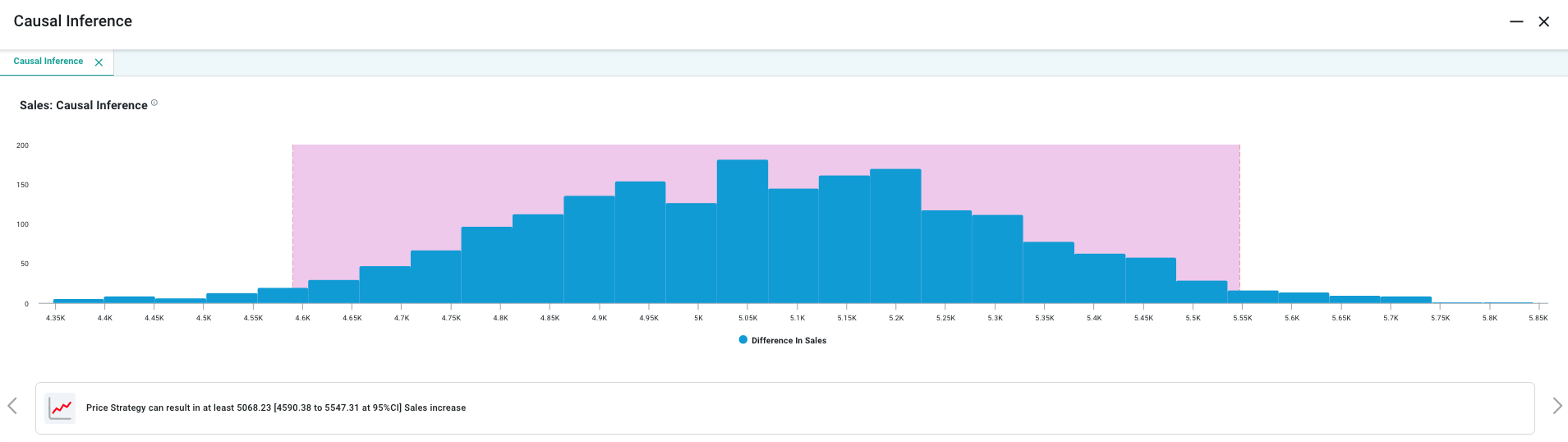The height and width of the screenshot is (442, 1568).
Task: Minimize the Causal Inference panel
Action: [1516, 22]
